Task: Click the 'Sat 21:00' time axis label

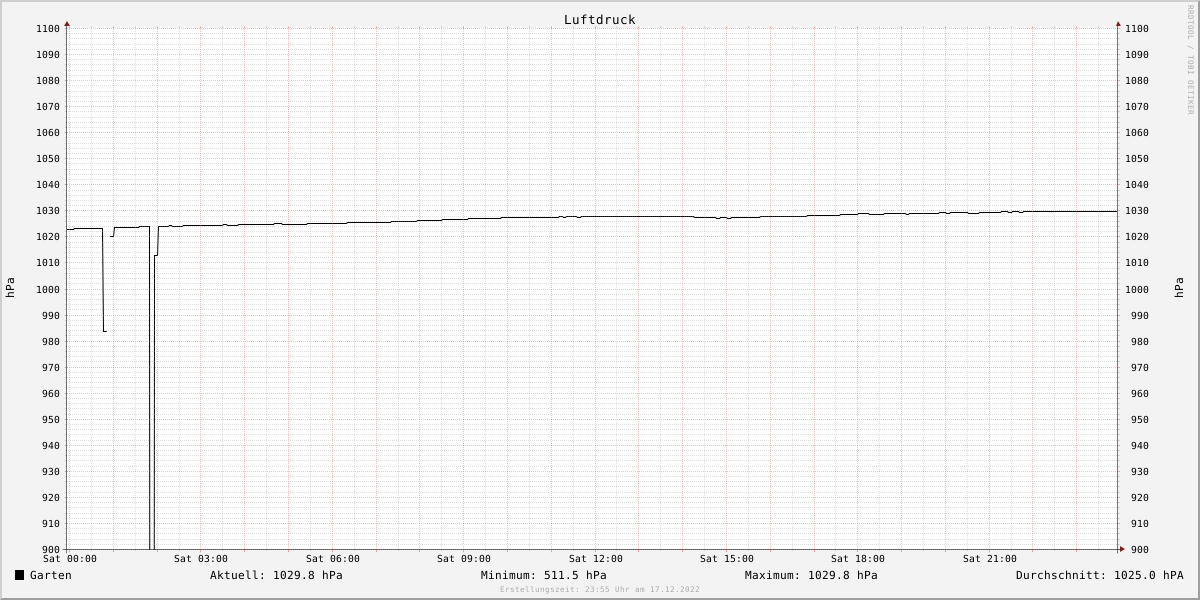Action: coord(990,559)
